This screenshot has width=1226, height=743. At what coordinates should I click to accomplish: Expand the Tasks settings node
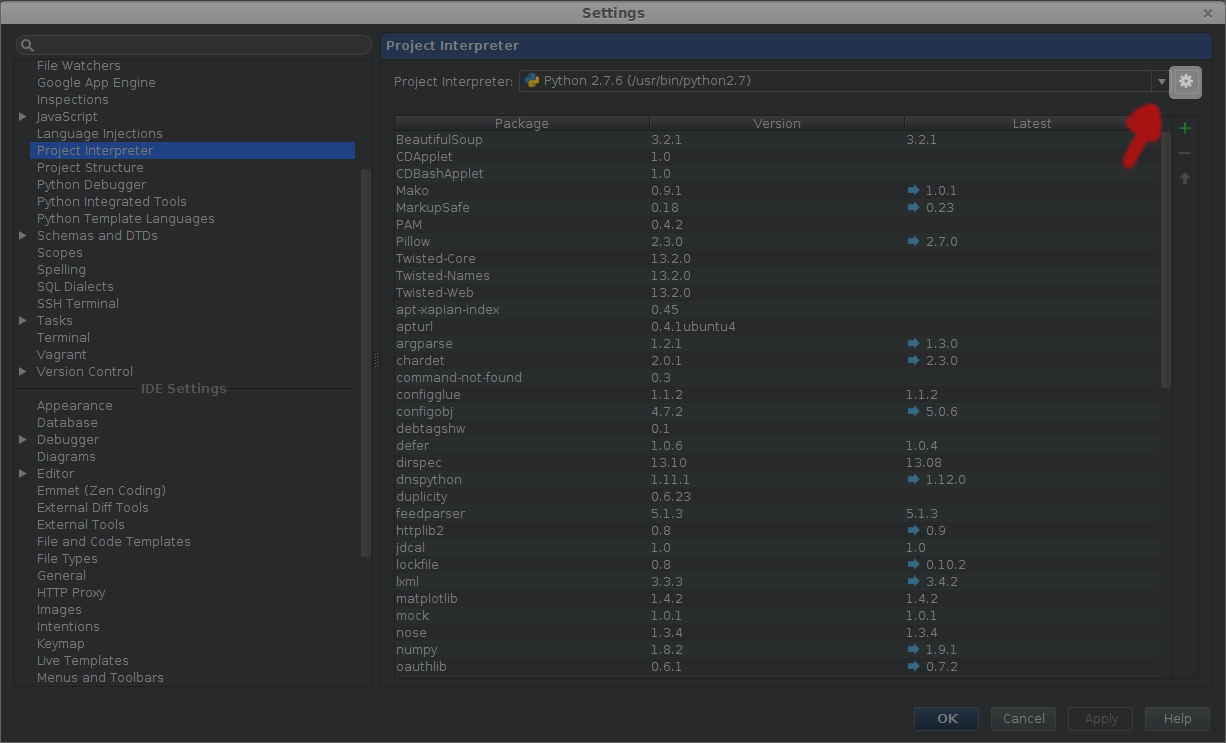tap(23, 321)
